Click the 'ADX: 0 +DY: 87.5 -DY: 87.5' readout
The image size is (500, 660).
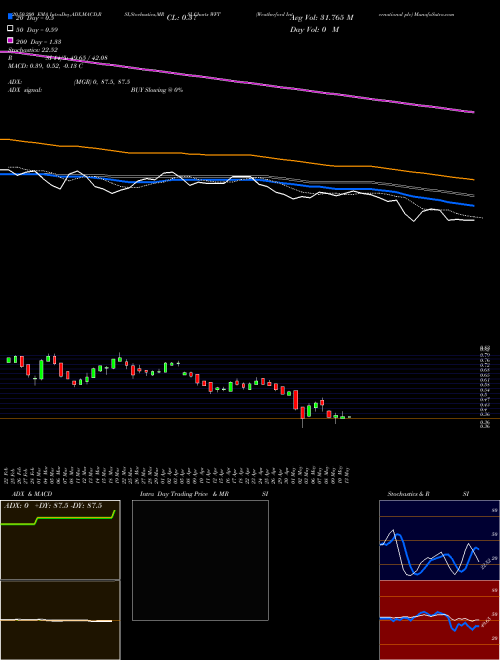click(53, 506)
